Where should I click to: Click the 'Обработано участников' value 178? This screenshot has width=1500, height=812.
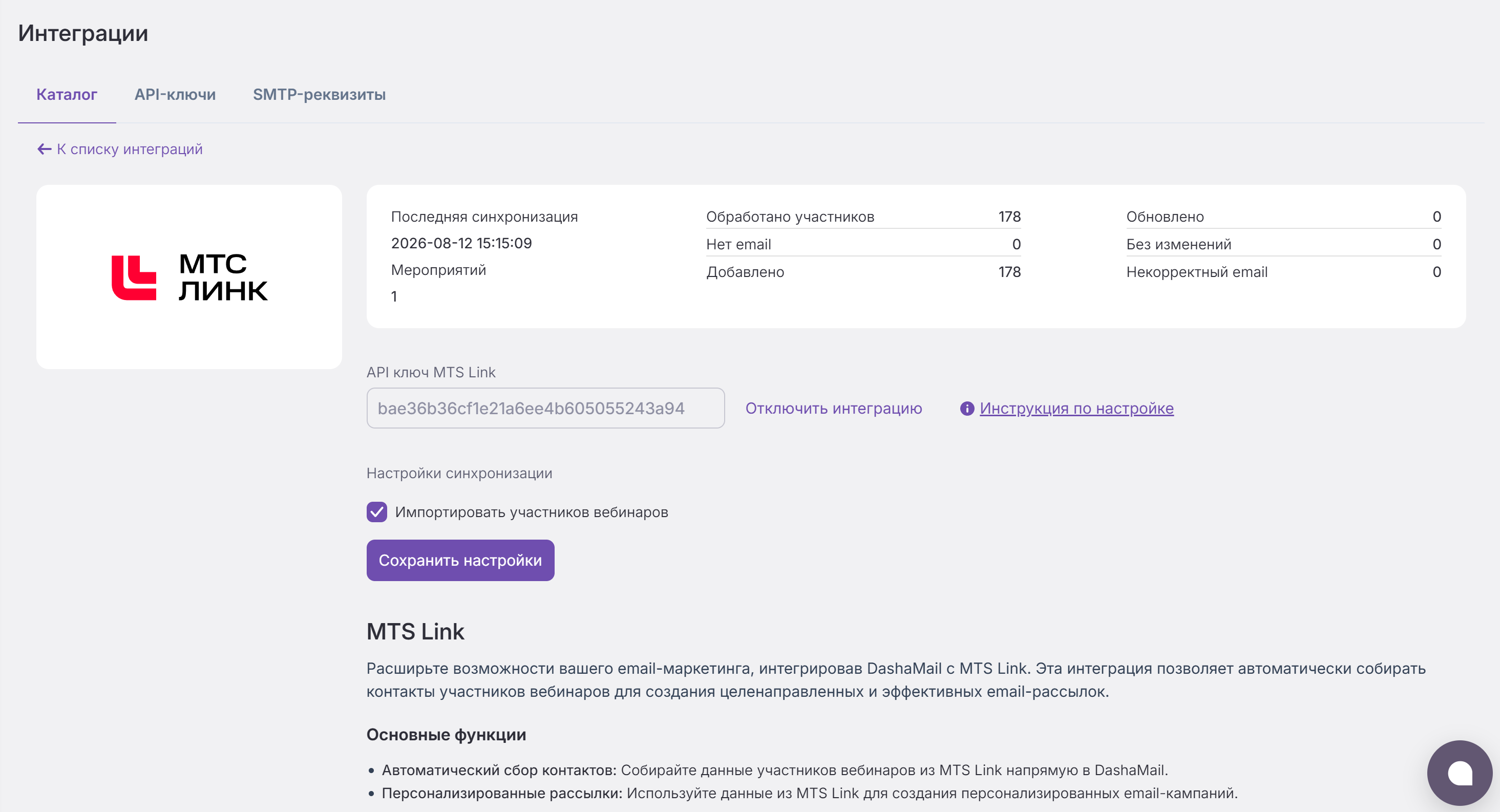[x=1010, y=217]
